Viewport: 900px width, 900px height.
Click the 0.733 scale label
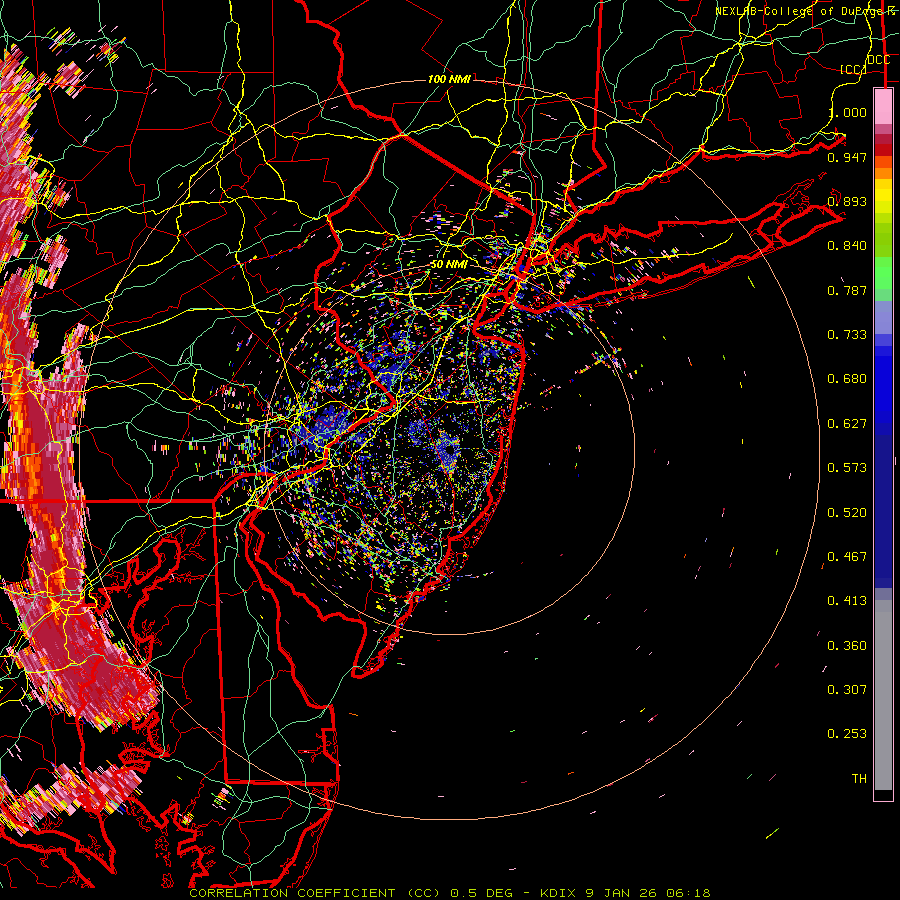[847, 335]
